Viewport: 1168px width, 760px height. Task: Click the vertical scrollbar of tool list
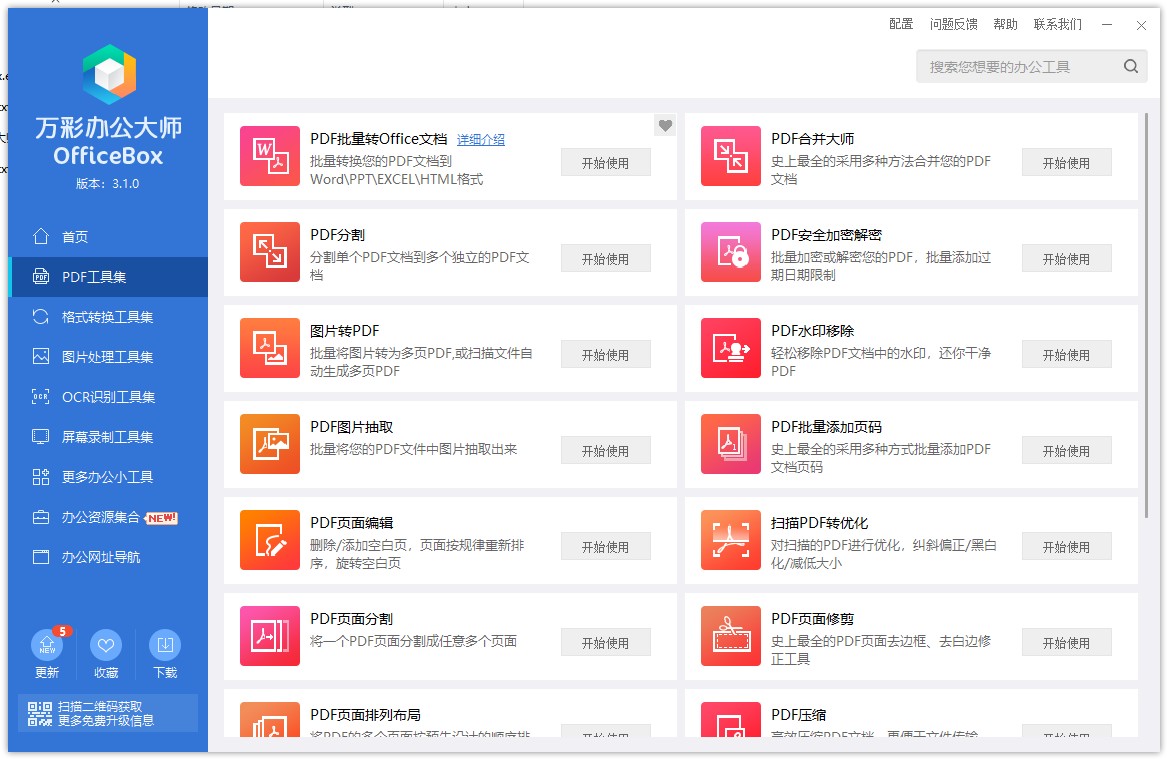click(x=1146, y=315)
